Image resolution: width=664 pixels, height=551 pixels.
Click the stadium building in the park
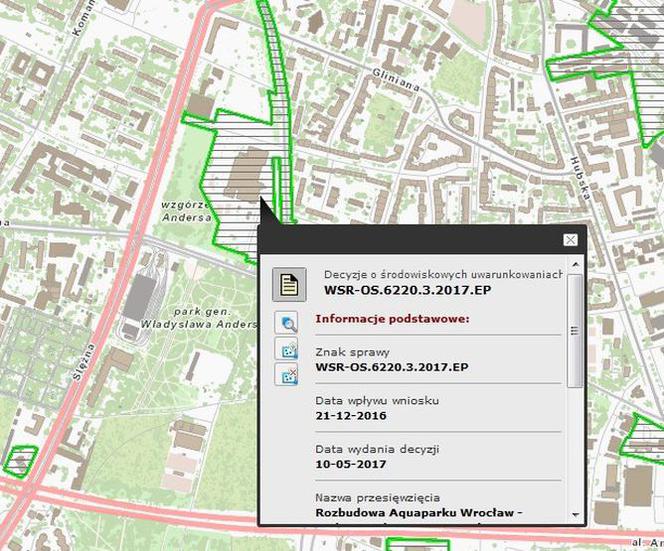tap(138, 297)
